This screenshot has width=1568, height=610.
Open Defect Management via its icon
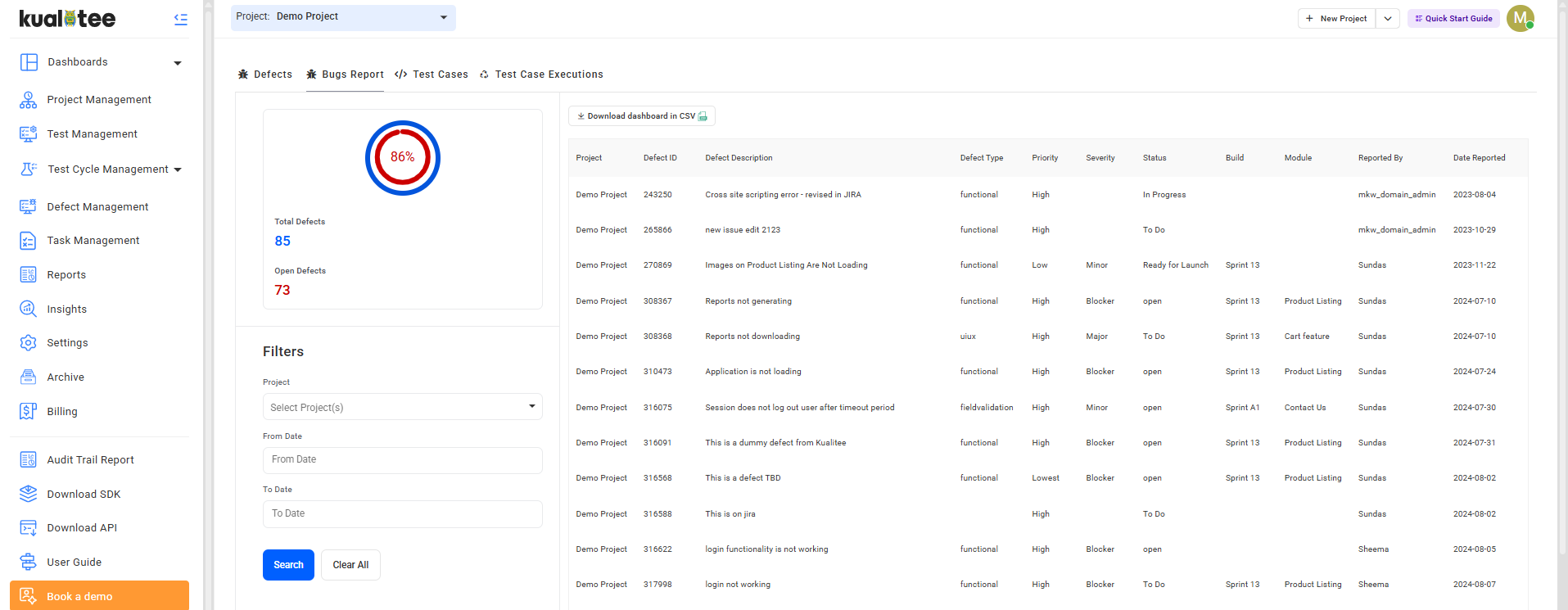(x=28, y=207)
